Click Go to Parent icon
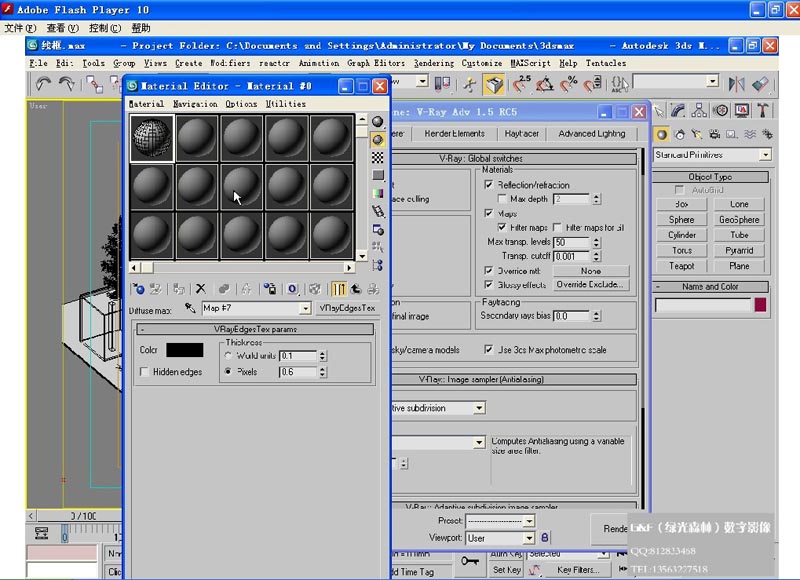 [356, 289]
